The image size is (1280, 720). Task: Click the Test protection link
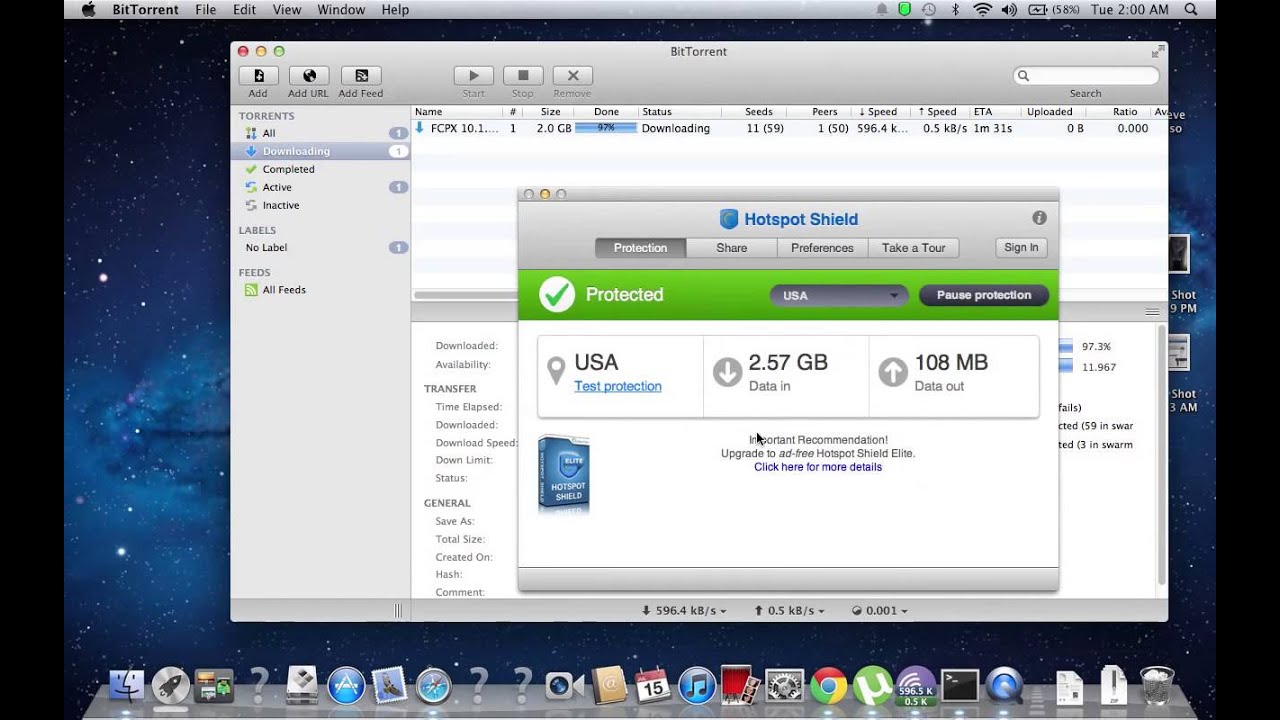pyautogui.click(x=617, y=386)
